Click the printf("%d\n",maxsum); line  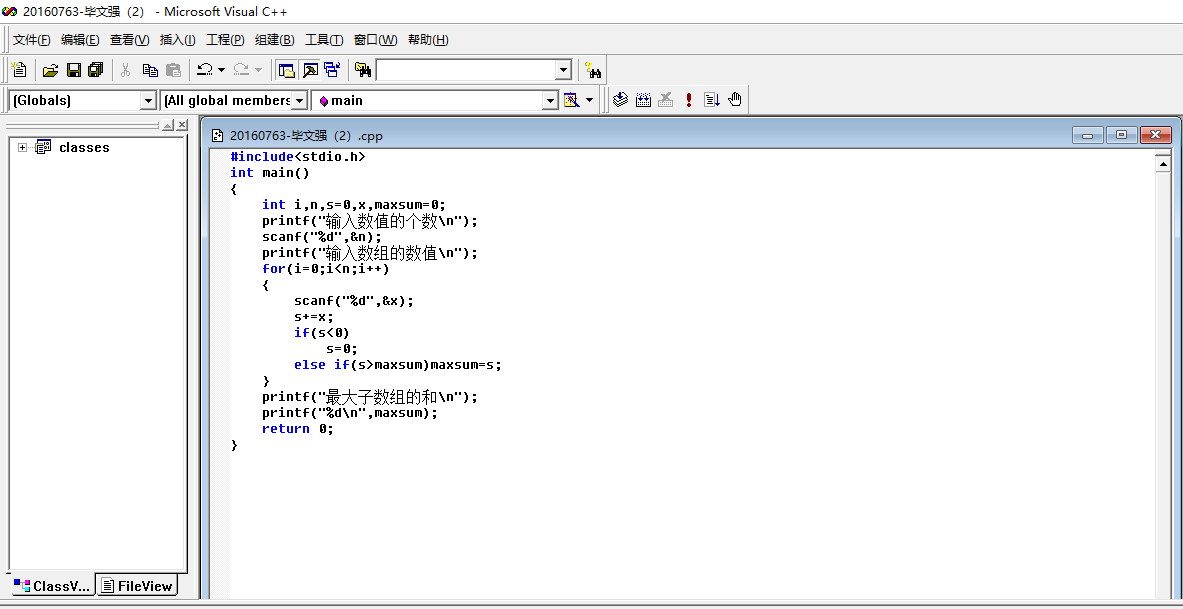(x=349, y=413)
